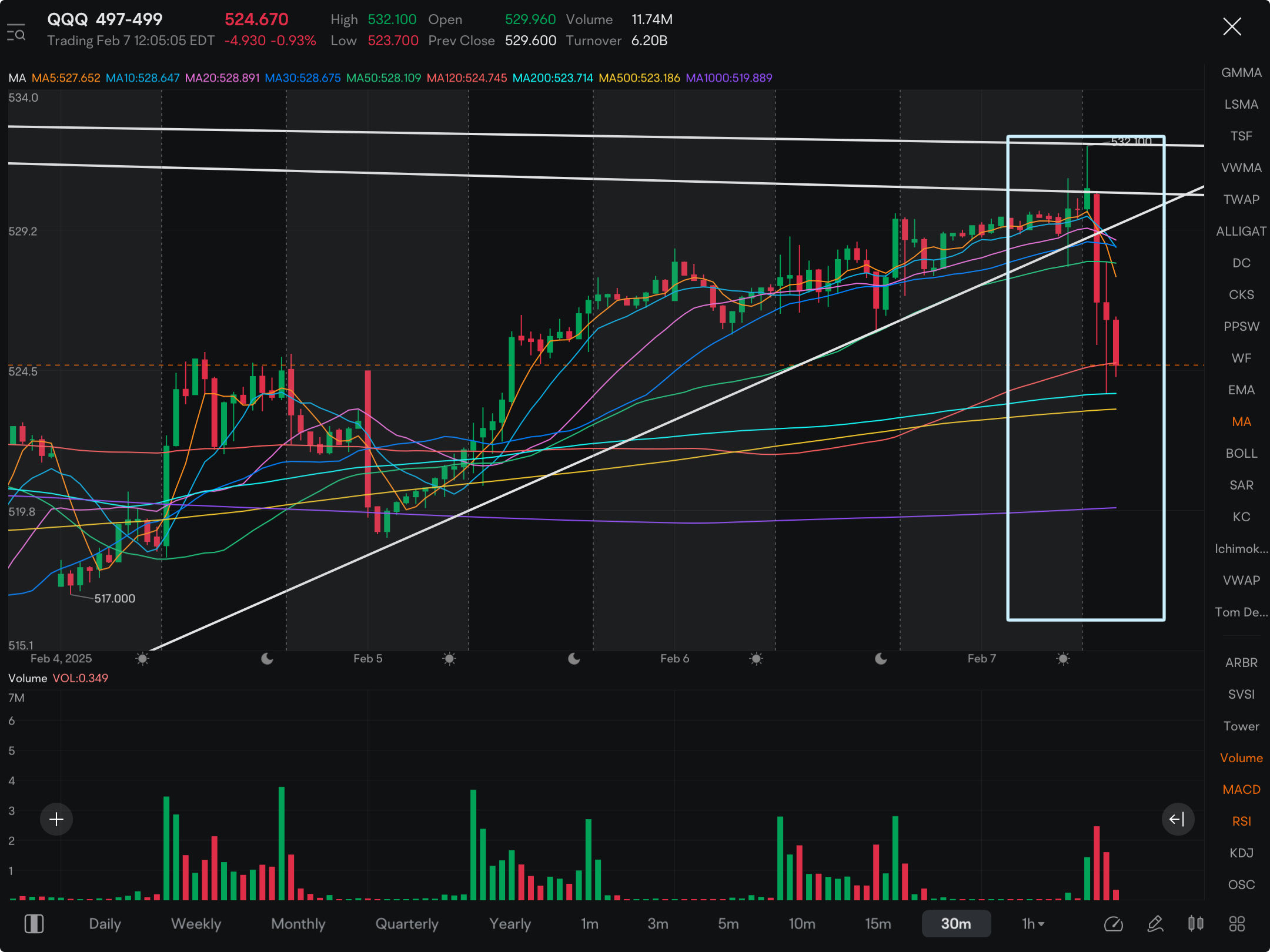Viewport: 1270px width, 952px height.
Task: Enable the KC indicator
Action: point(1241,517)
